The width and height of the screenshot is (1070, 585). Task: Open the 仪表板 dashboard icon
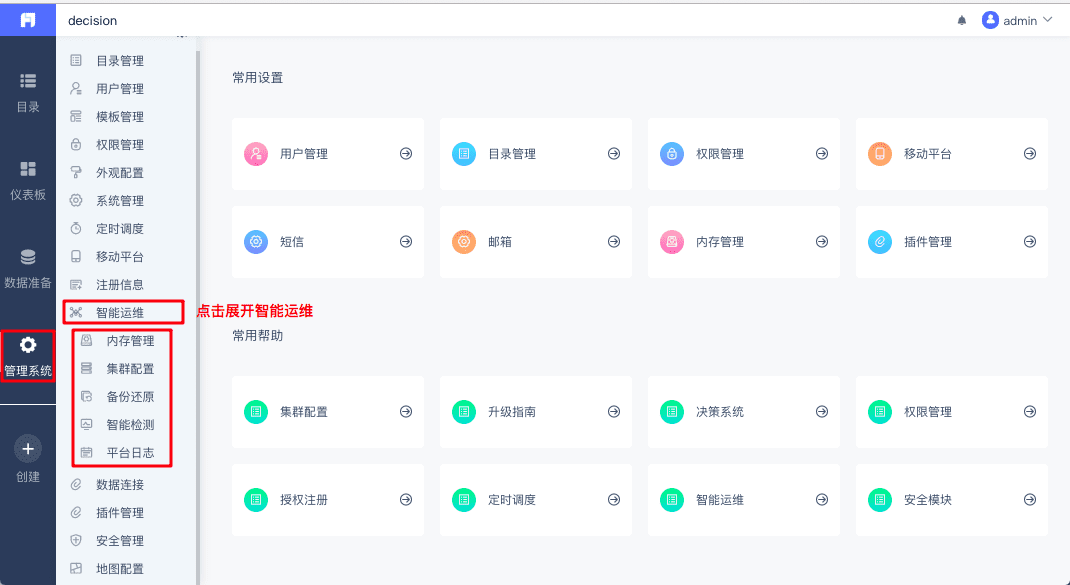(28, 169)
